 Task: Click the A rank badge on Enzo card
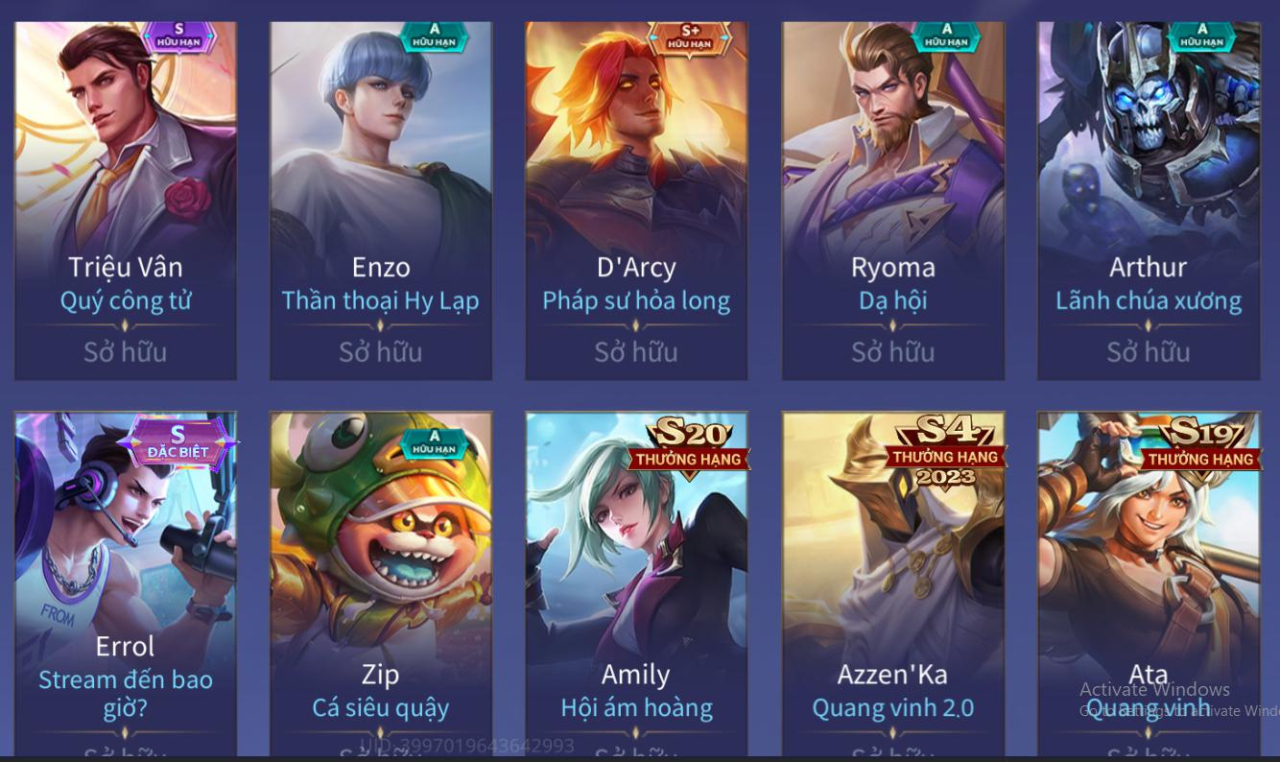point(435,37)
